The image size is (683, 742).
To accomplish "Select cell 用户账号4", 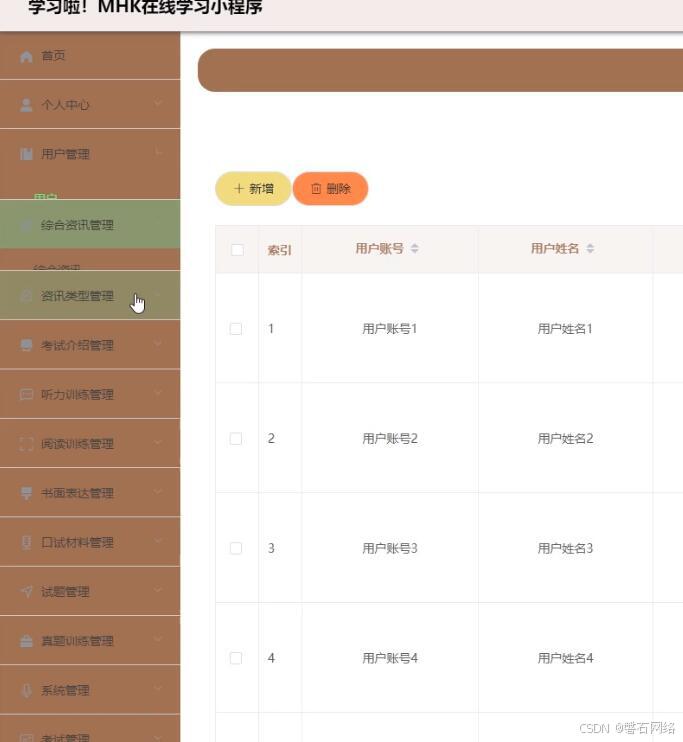I will pyautogui.click(x=390, y=658).
